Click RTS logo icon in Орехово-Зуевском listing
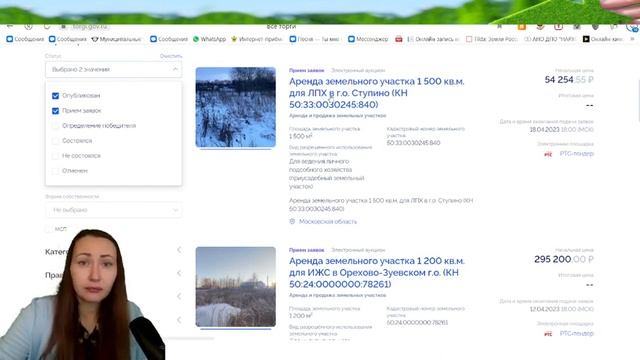The width and height of the screenshot is (640, 360). [x=548, y=334]
